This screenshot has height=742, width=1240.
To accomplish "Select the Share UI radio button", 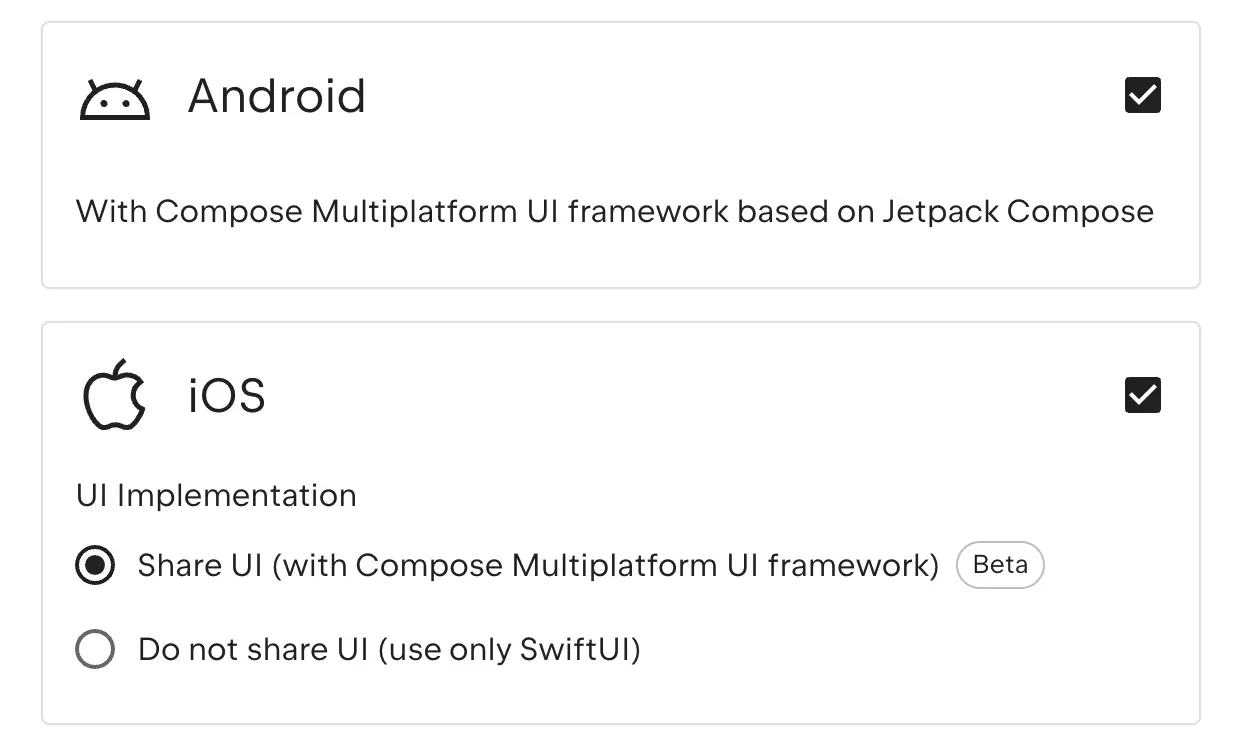I will point(95,566).
